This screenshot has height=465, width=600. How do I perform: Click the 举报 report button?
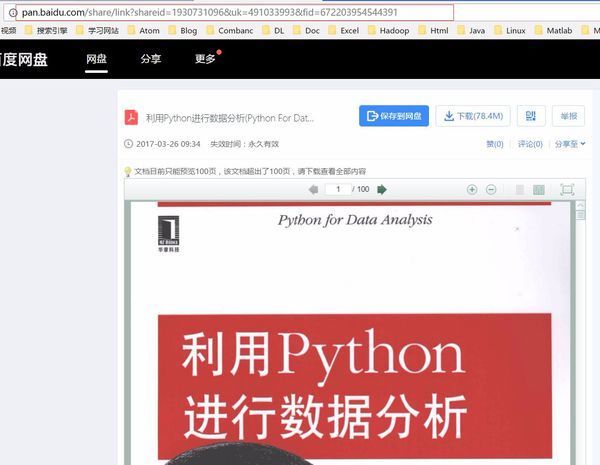(x=569, y=116)
